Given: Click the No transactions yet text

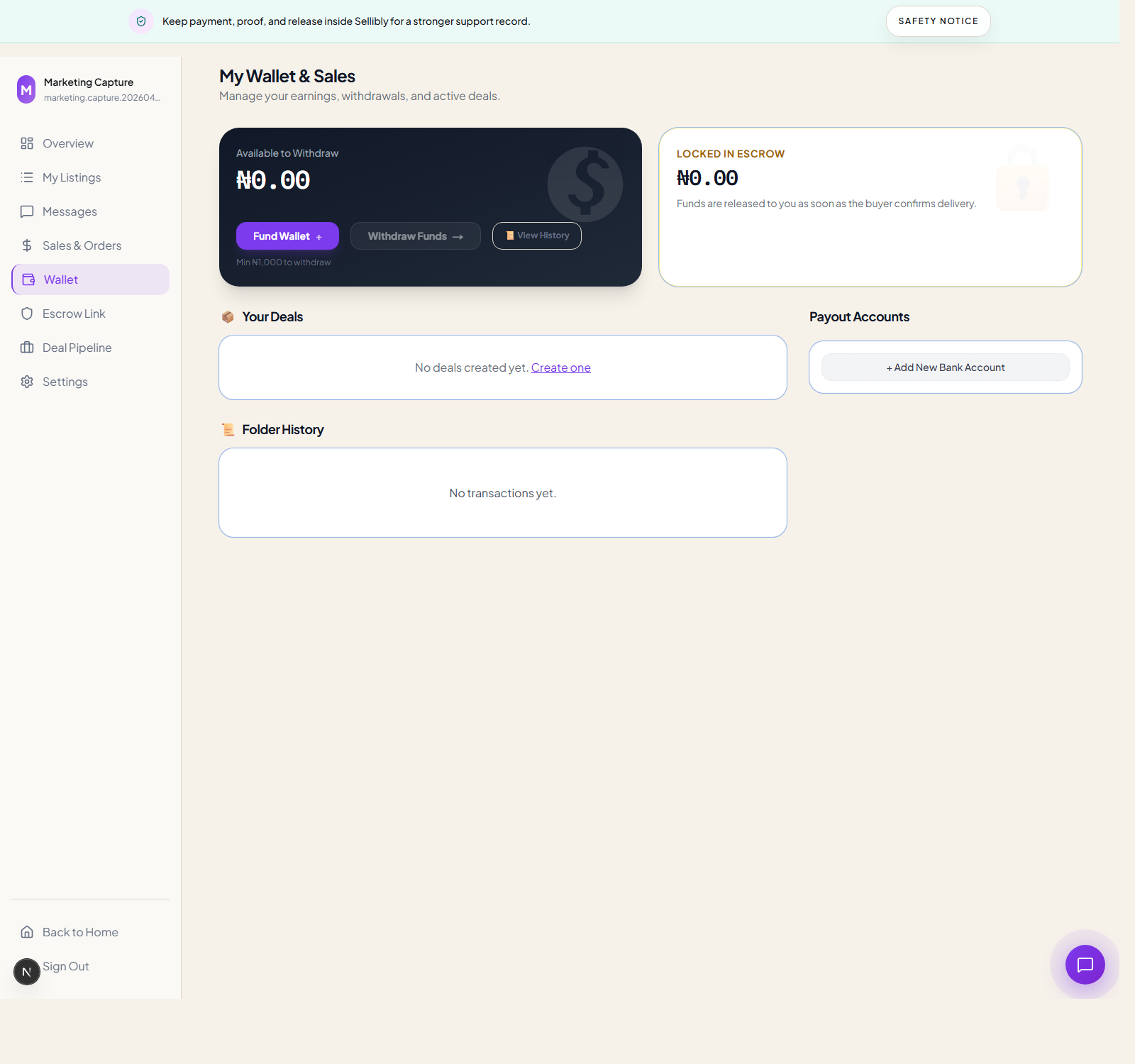Looking at the screenshot, I should point(503,493).
